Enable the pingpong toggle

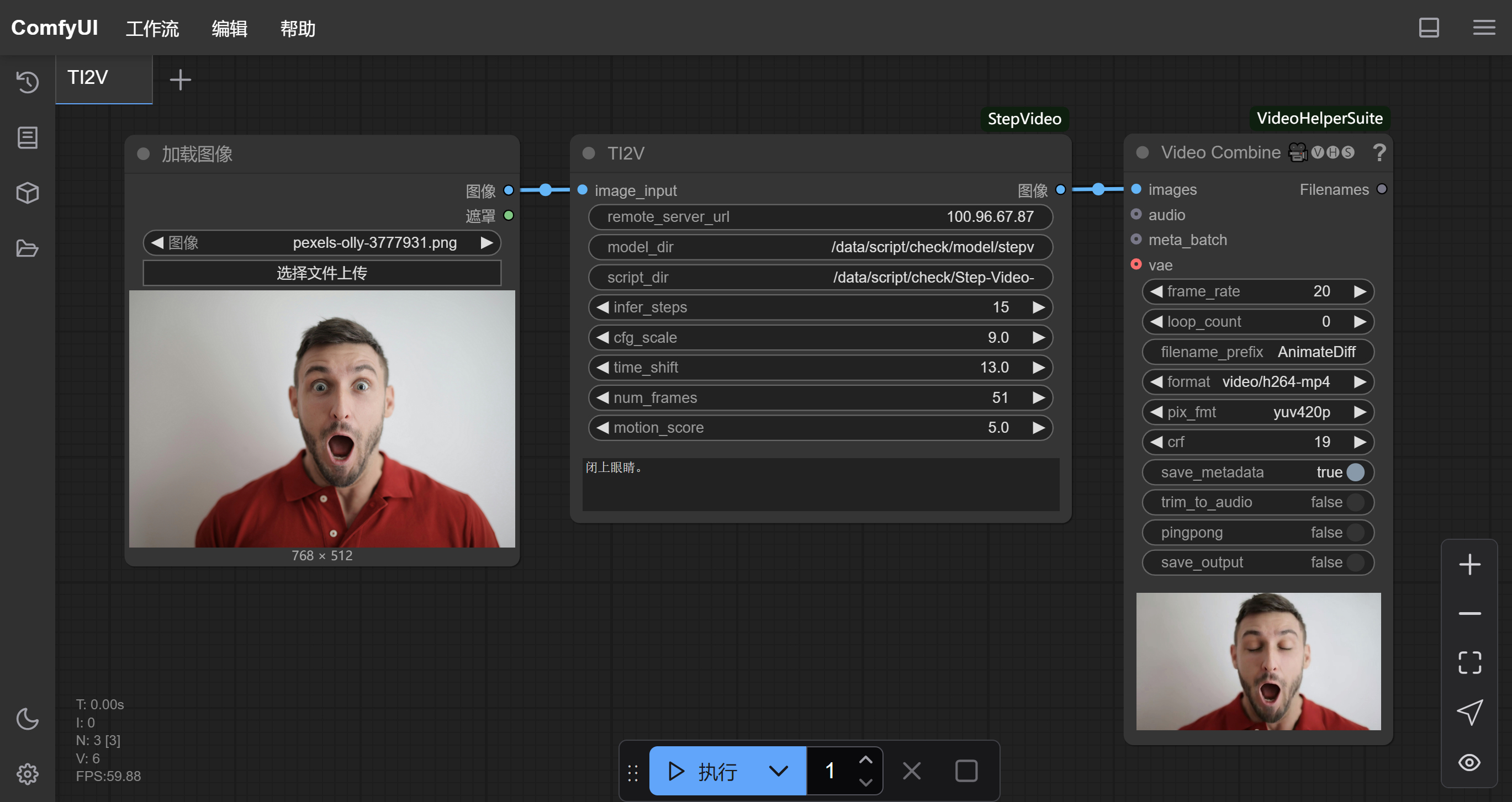coord(1355,533)
